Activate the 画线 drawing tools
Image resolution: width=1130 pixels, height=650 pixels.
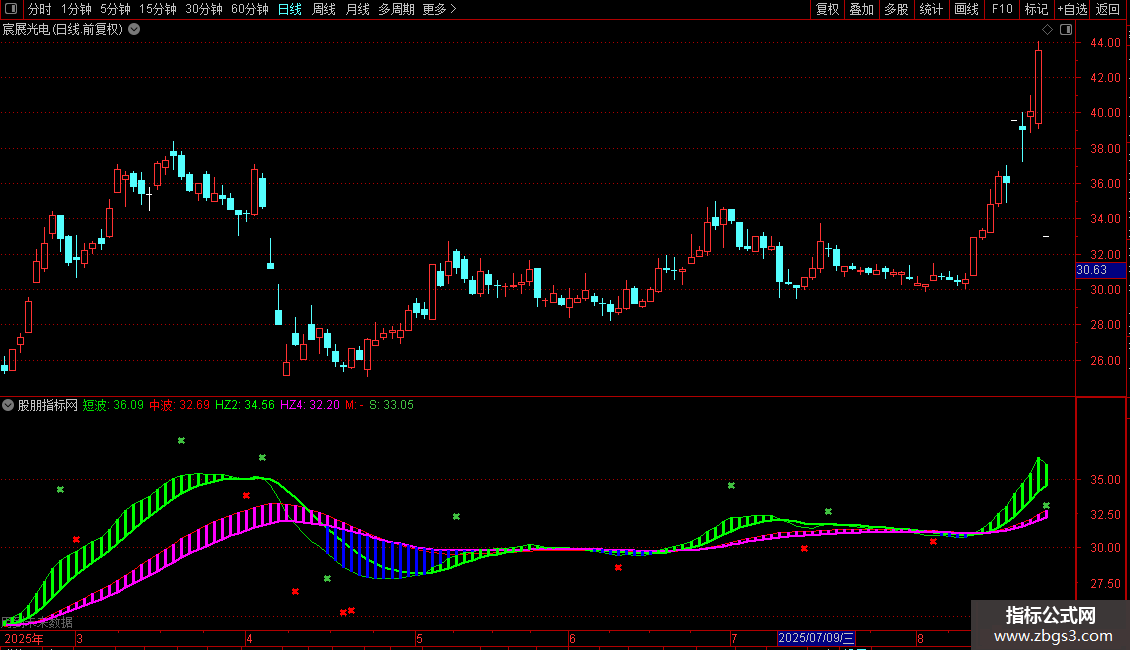(966, 9)
